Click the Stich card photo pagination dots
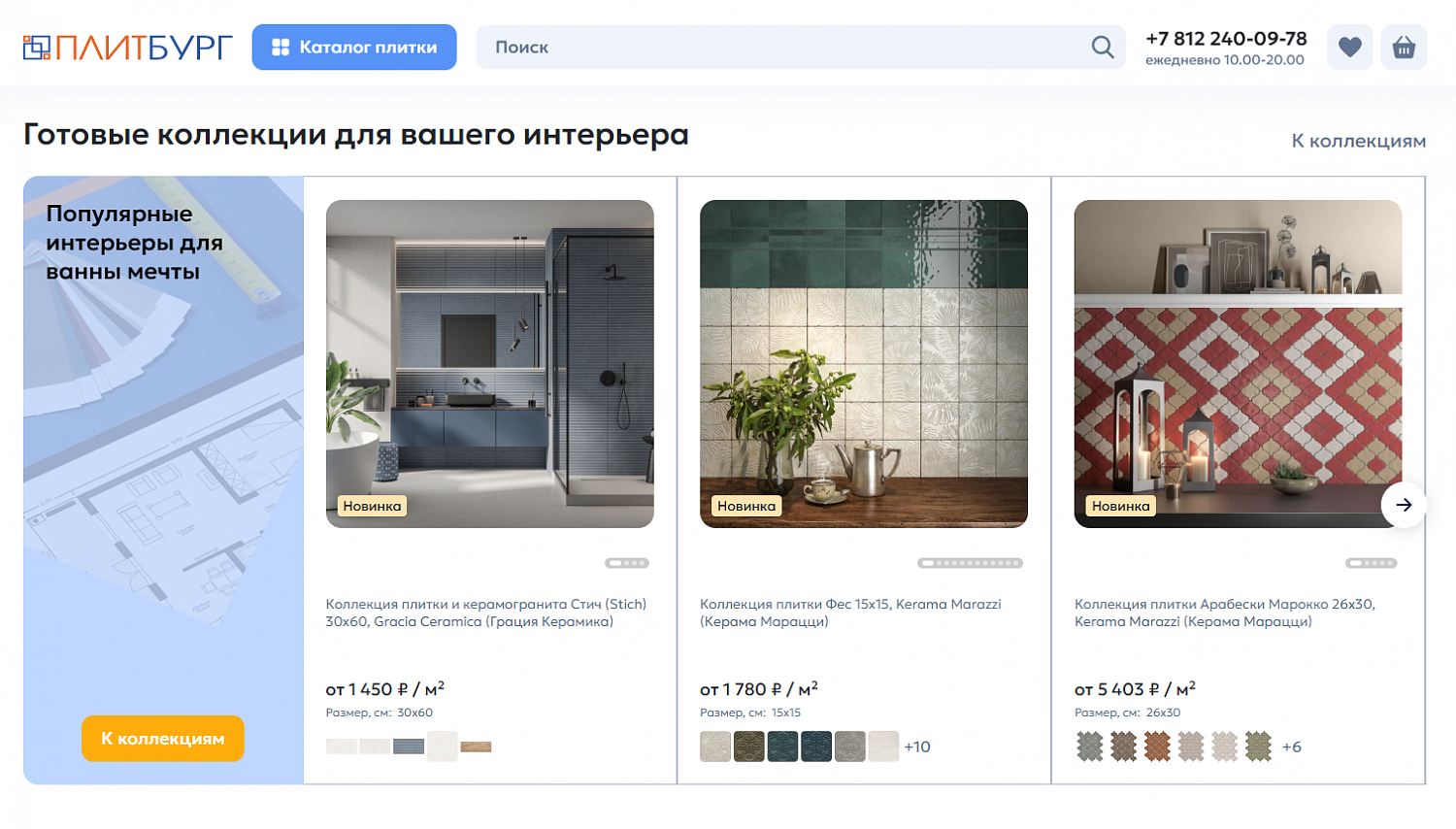Screen dimensions: 1456x829 coord(627,563)
